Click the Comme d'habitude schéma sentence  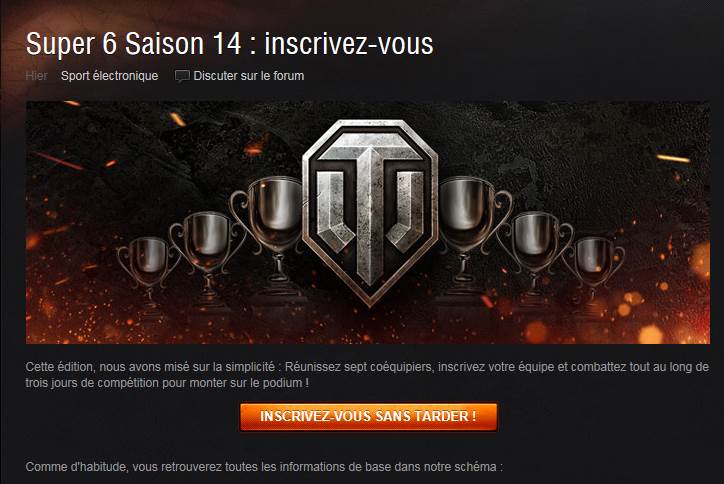pyautogui.click(x=264, y=467)
